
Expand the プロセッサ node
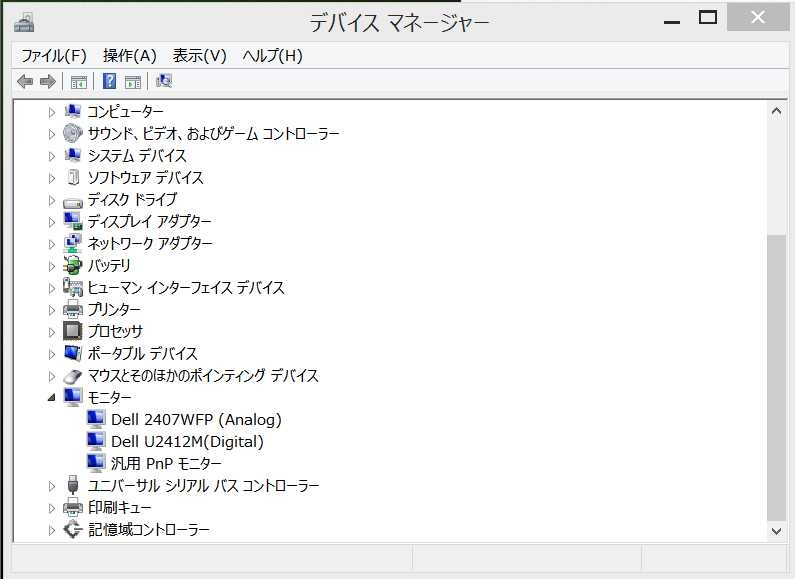pos(52,332)
